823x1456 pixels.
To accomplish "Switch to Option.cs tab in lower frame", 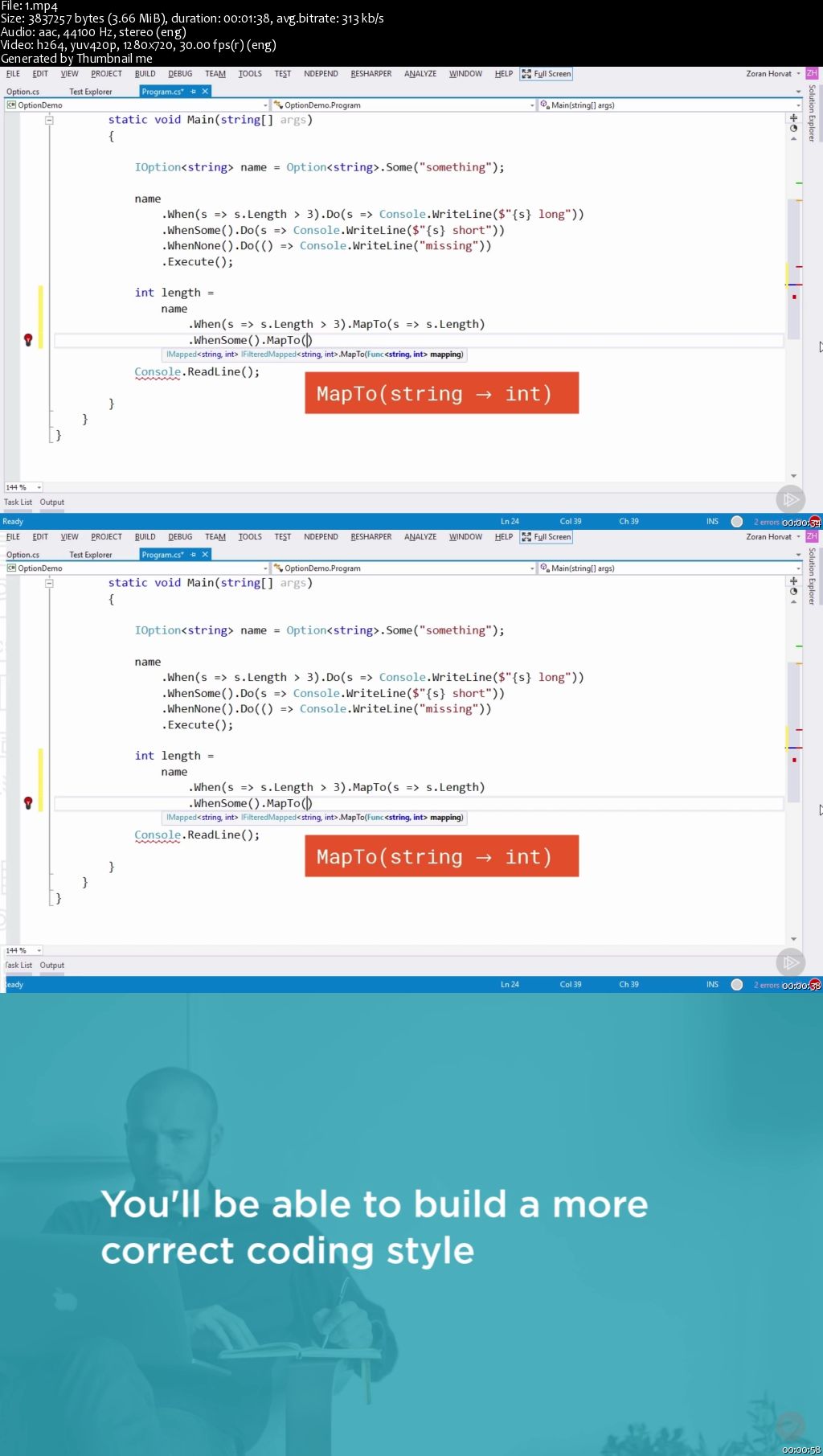I will [23, 555].
